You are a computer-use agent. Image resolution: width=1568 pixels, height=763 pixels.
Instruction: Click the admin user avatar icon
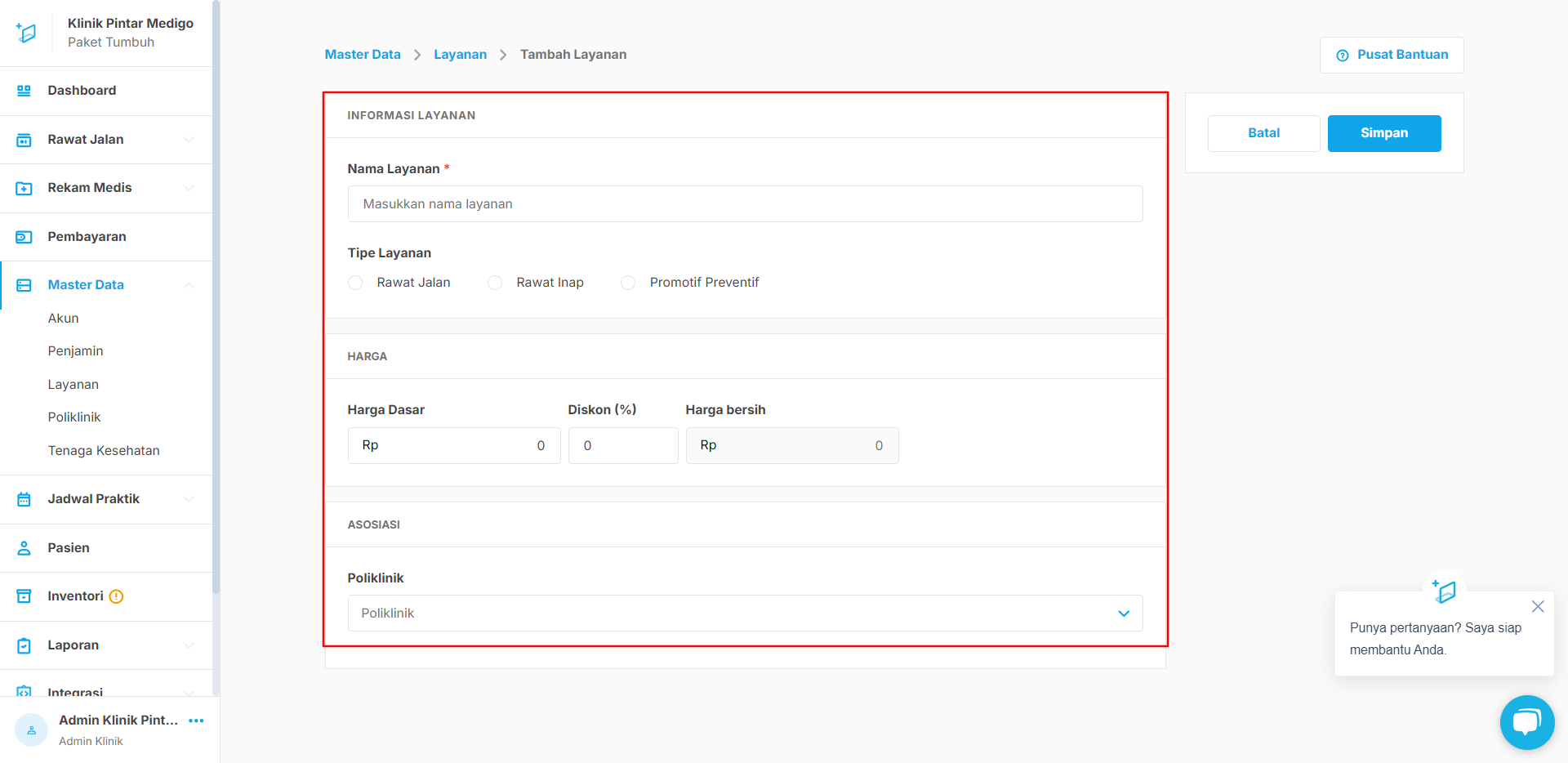[x=31, y=730]
